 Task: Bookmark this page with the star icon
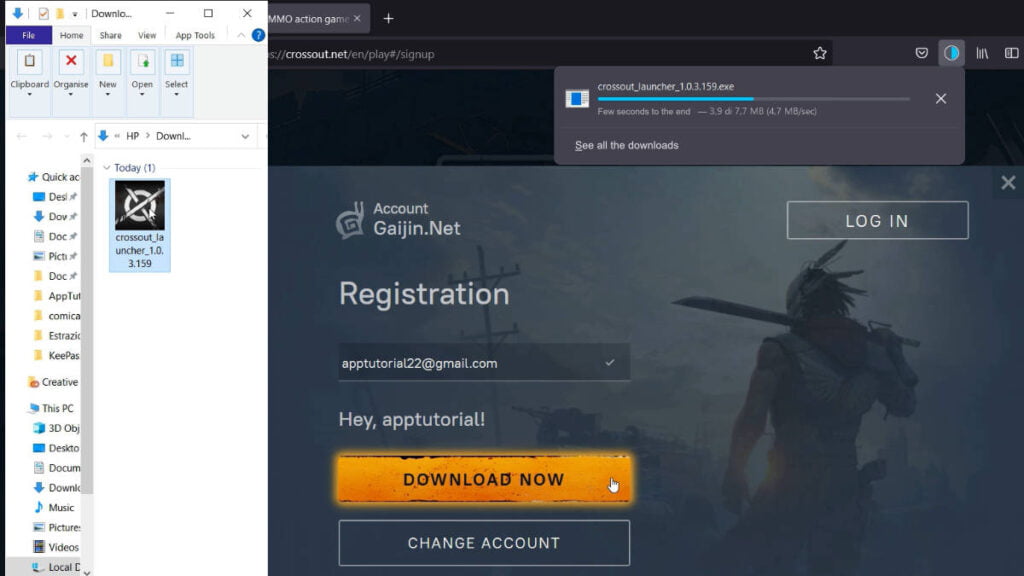pos(820,53)
